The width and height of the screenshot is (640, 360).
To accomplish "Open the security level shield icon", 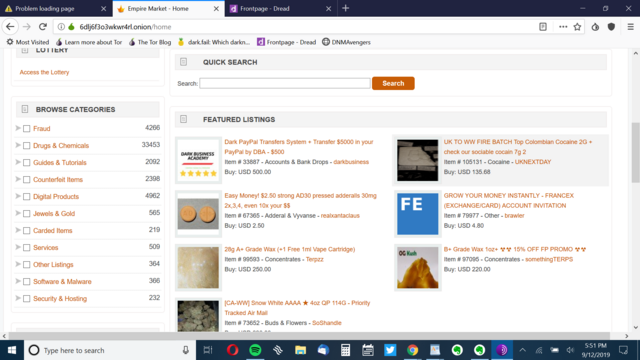I will coord(611,27).
